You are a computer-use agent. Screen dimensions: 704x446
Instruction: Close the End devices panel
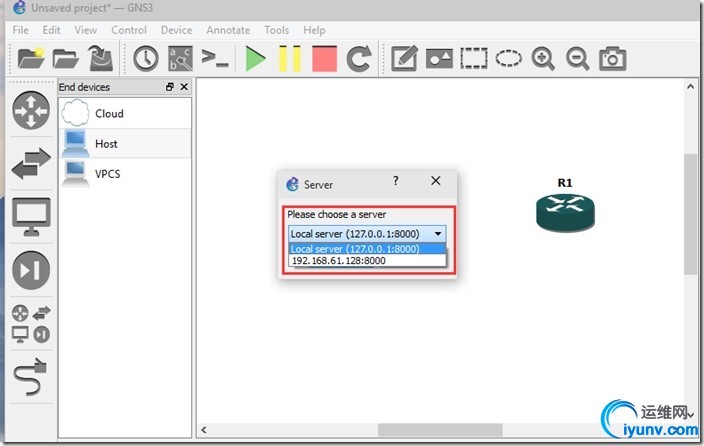coord(184,87)
